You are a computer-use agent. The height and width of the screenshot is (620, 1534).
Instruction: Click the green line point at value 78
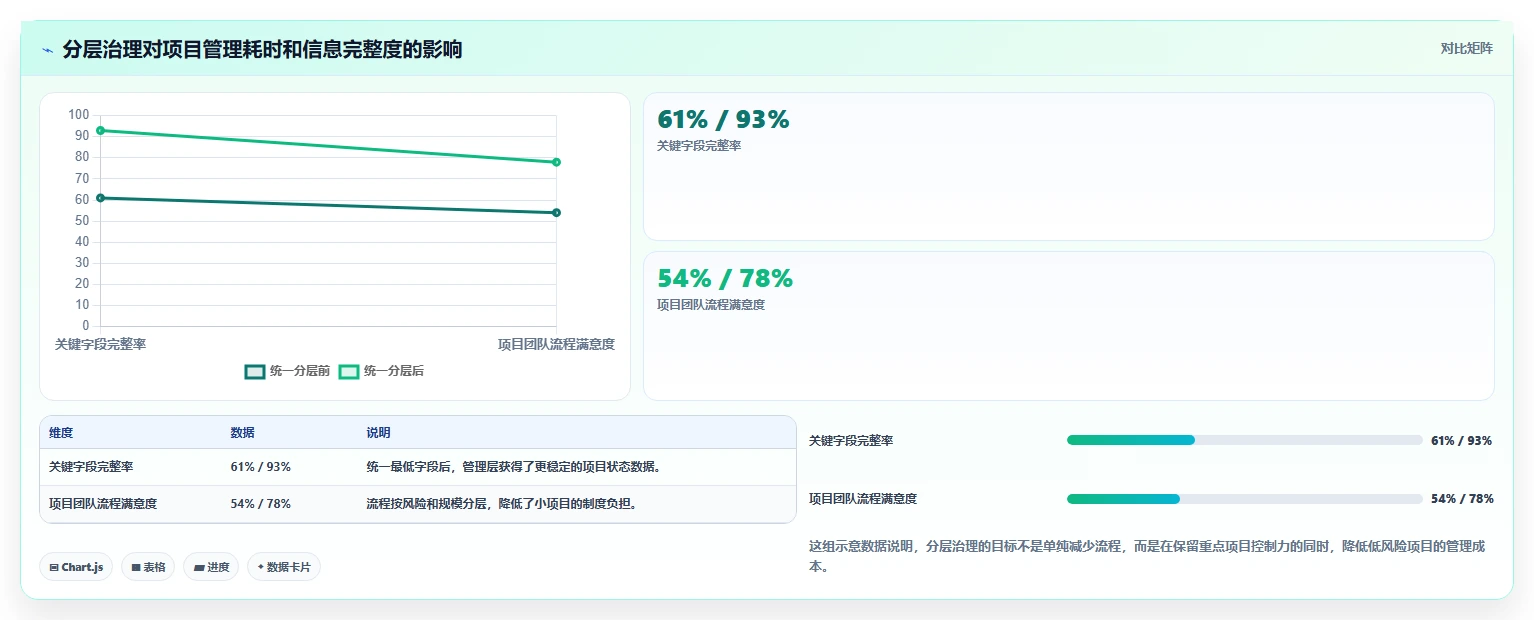(556, 162)
